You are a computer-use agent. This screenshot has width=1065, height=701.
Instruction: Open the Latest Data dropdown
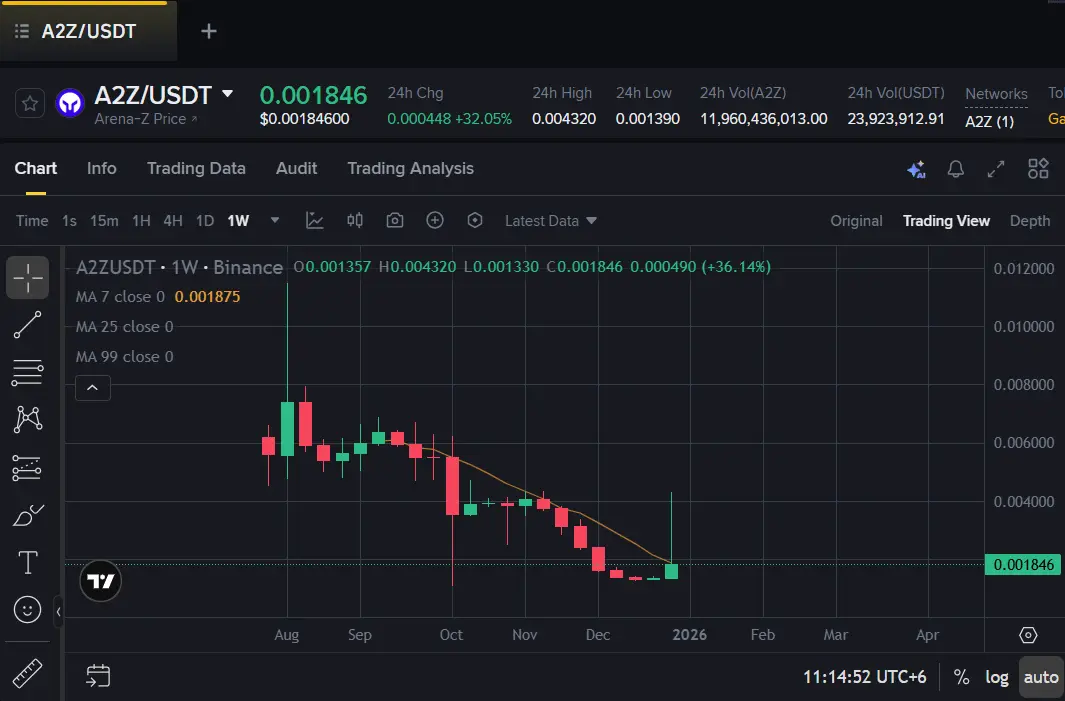(551, 221)
